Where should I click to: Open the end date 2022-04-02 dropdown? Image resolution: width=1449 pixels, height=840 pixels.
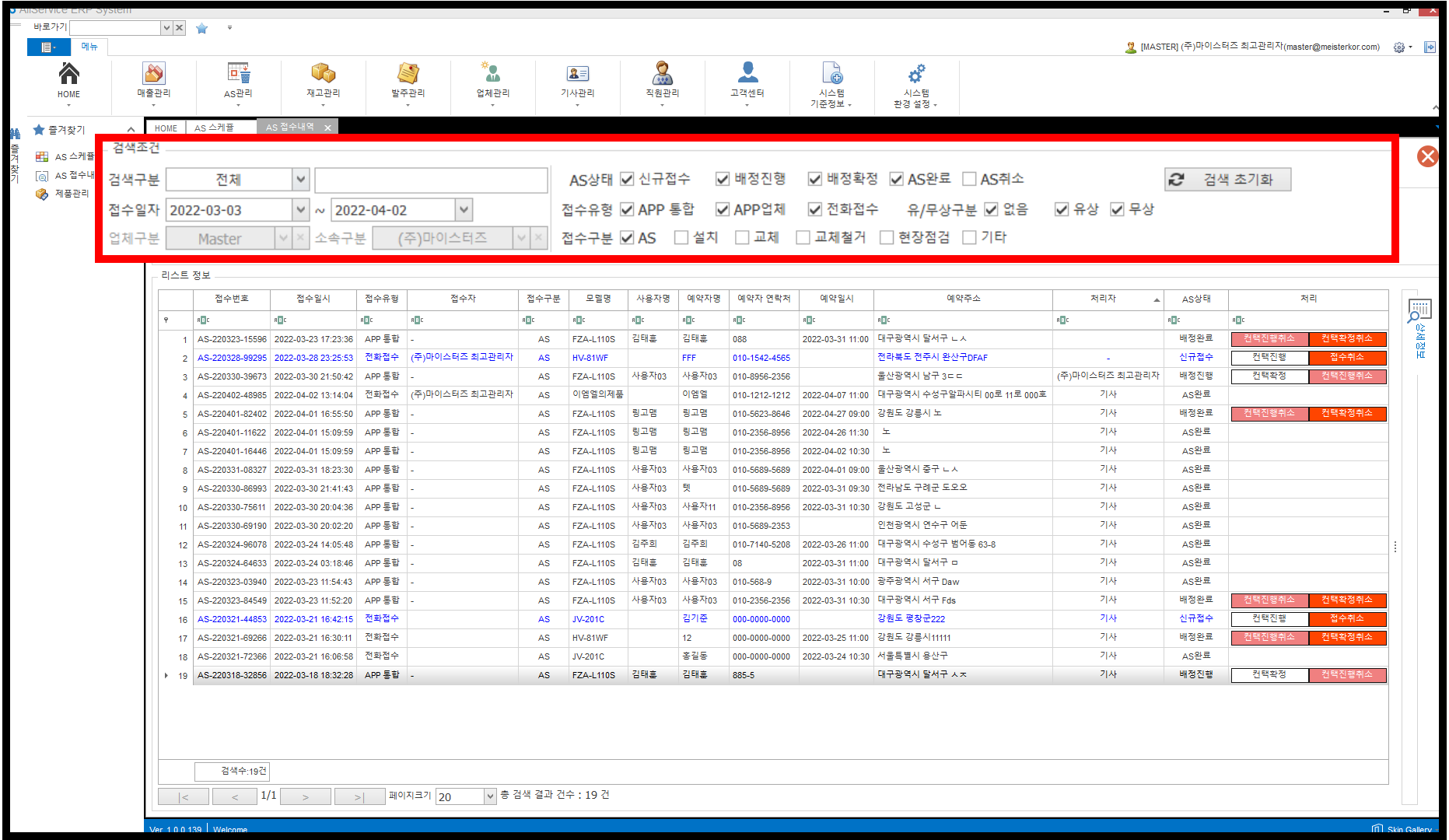[464, 210]
